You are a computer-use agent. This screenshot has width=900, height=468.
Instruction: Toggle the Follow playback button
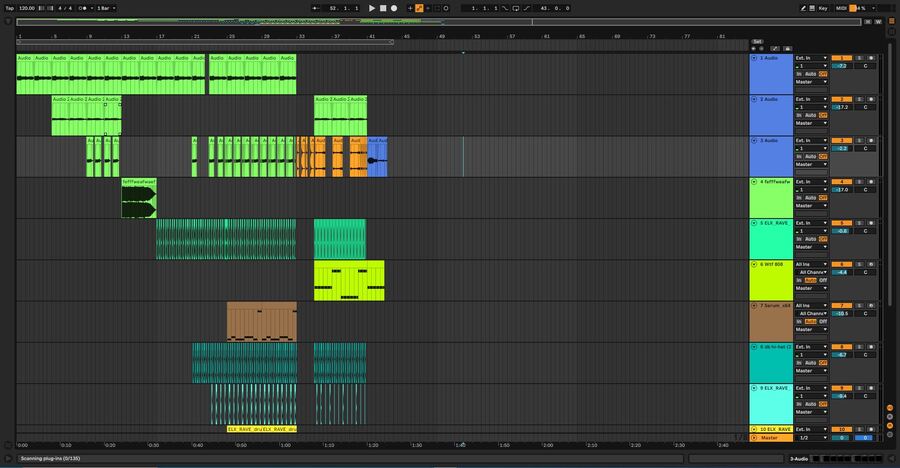pyautogui.click(x=316, y=8)
